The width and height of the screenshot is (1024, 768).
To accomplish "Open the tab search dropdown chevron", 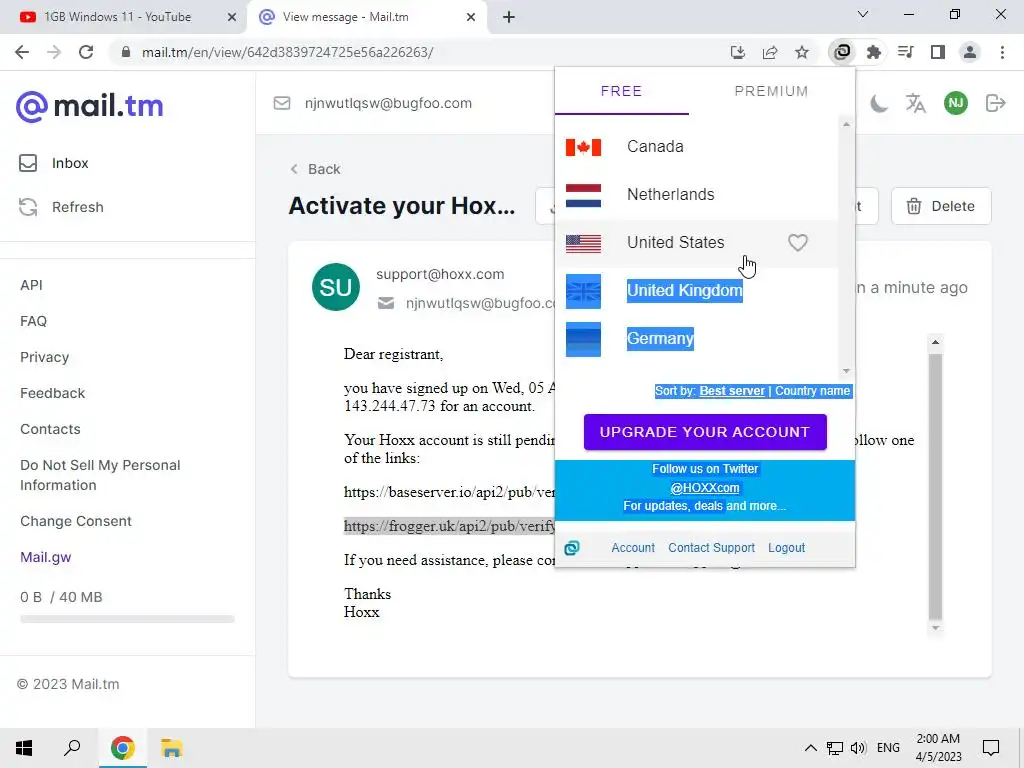I will pyautogui.click(x=863, y=14).
